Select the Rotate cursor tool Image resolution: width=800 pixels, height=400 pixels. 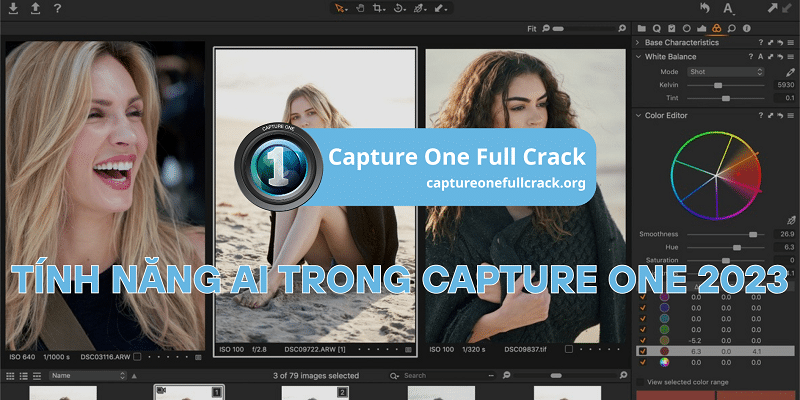399,8
